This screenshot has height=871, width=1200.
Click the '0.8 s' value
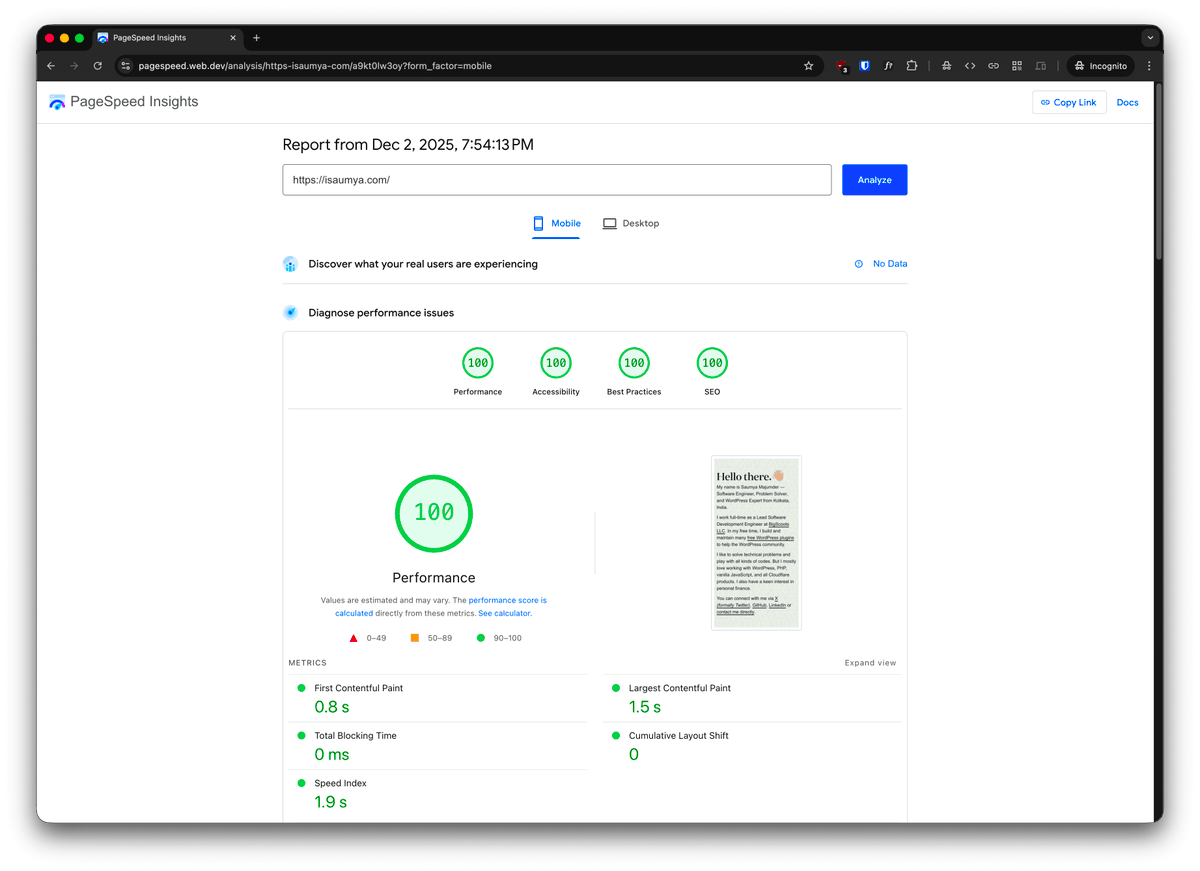coord(332,707)
